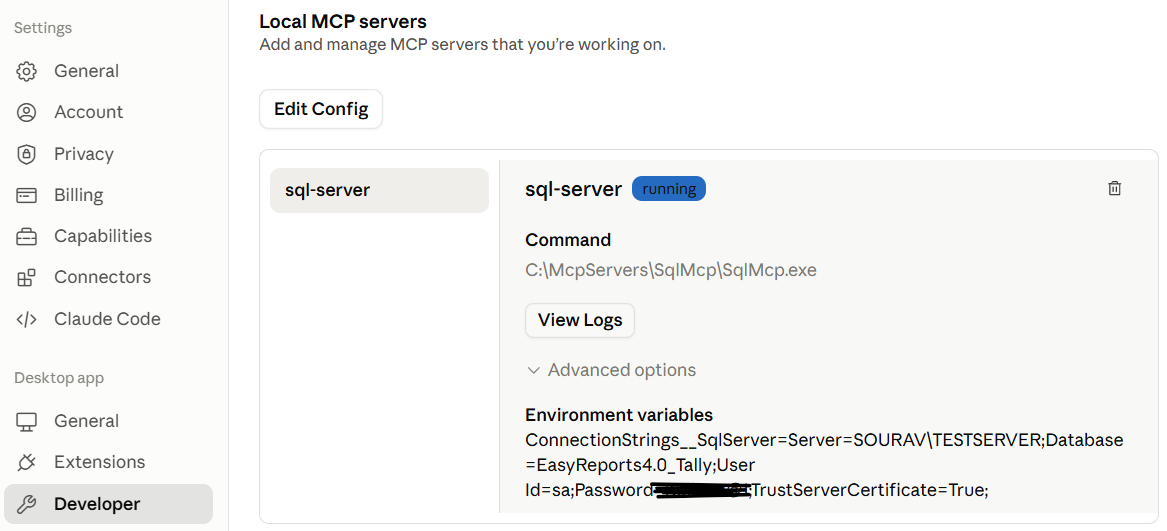Viewport: 1167px width, 531px height.
Task: Click the 'Add and manage MCP servers' description
Action: coord(462,45)
